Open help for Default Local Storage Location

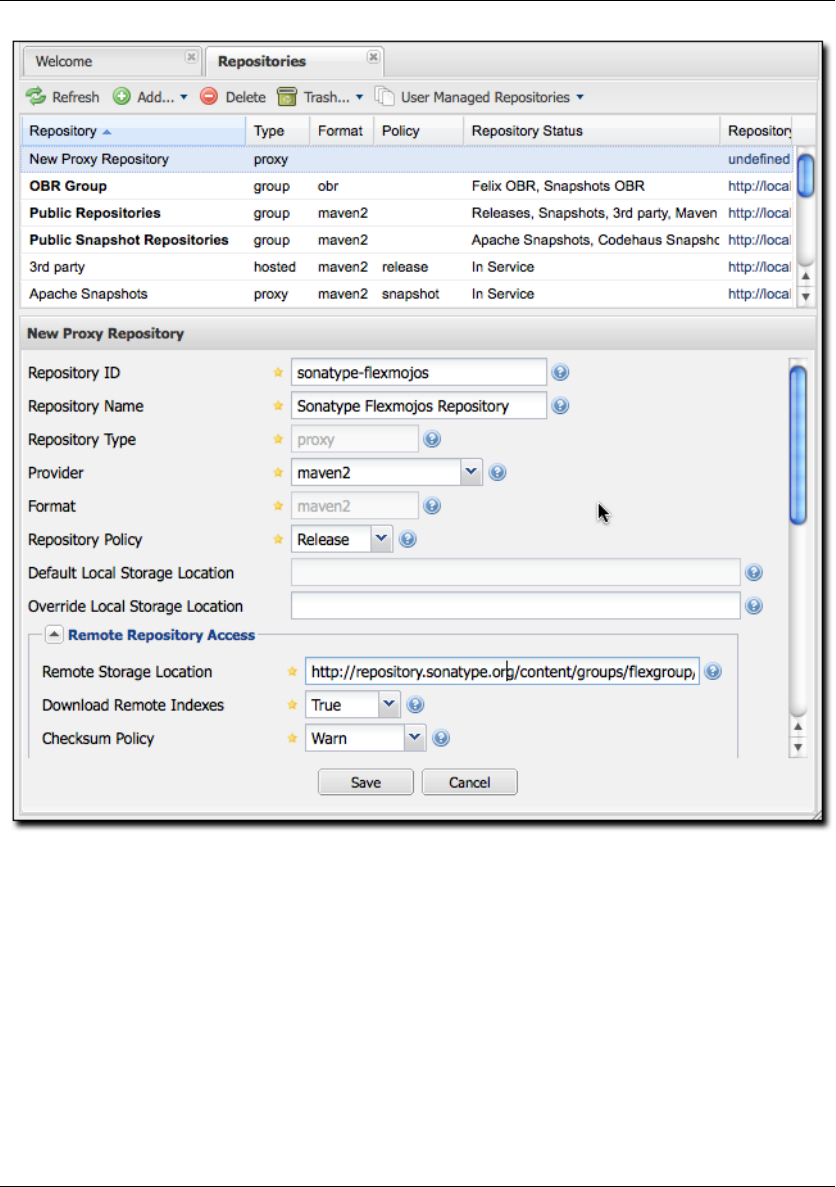click(753, 572)
